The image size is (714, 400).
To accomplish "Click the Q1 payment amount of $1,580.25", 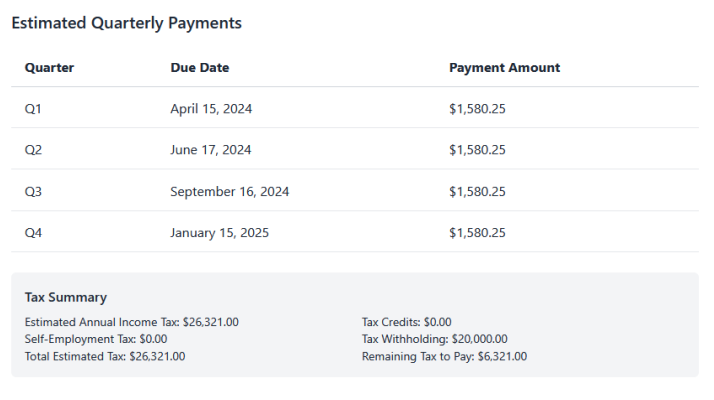I will (x=477, y=108).
